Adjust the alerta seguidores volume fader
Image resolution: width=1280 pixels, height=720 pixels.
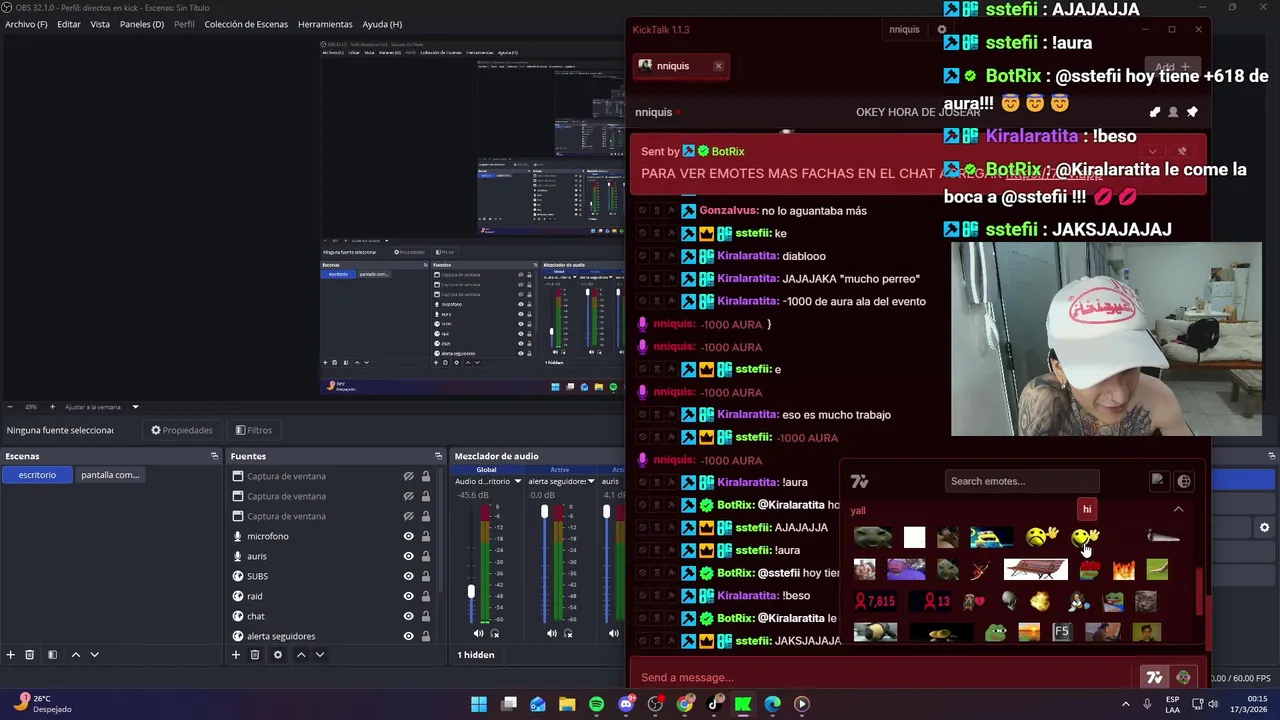(x=545, y=513)
